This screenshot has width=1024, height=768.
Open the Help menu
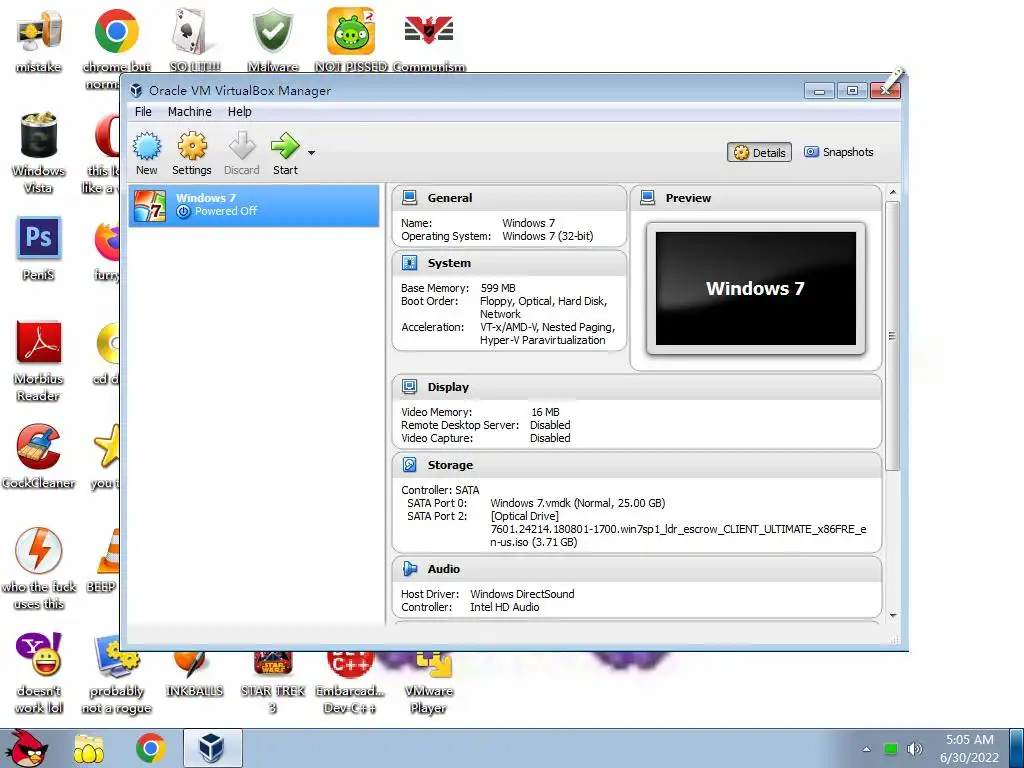tap(240, 112)
